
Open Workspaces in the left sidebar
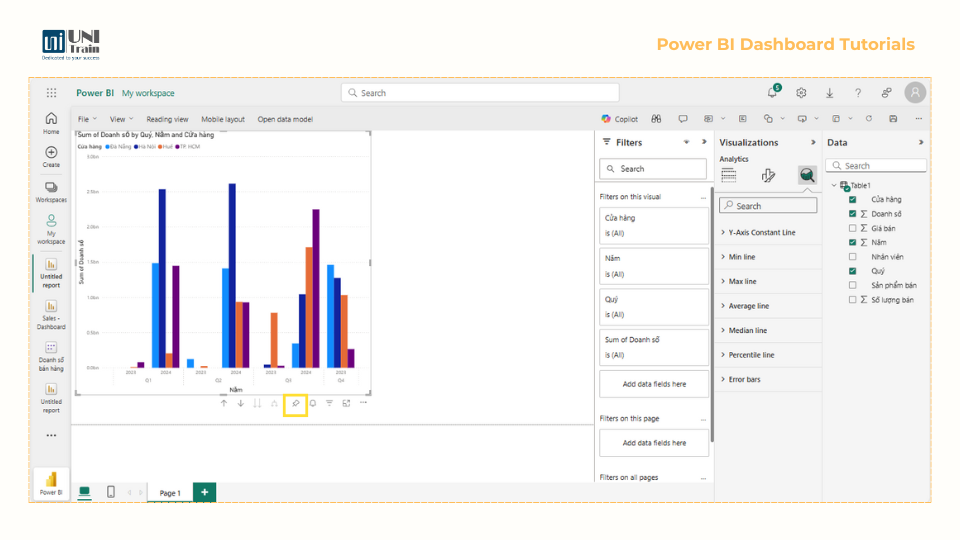pos(51,192)
